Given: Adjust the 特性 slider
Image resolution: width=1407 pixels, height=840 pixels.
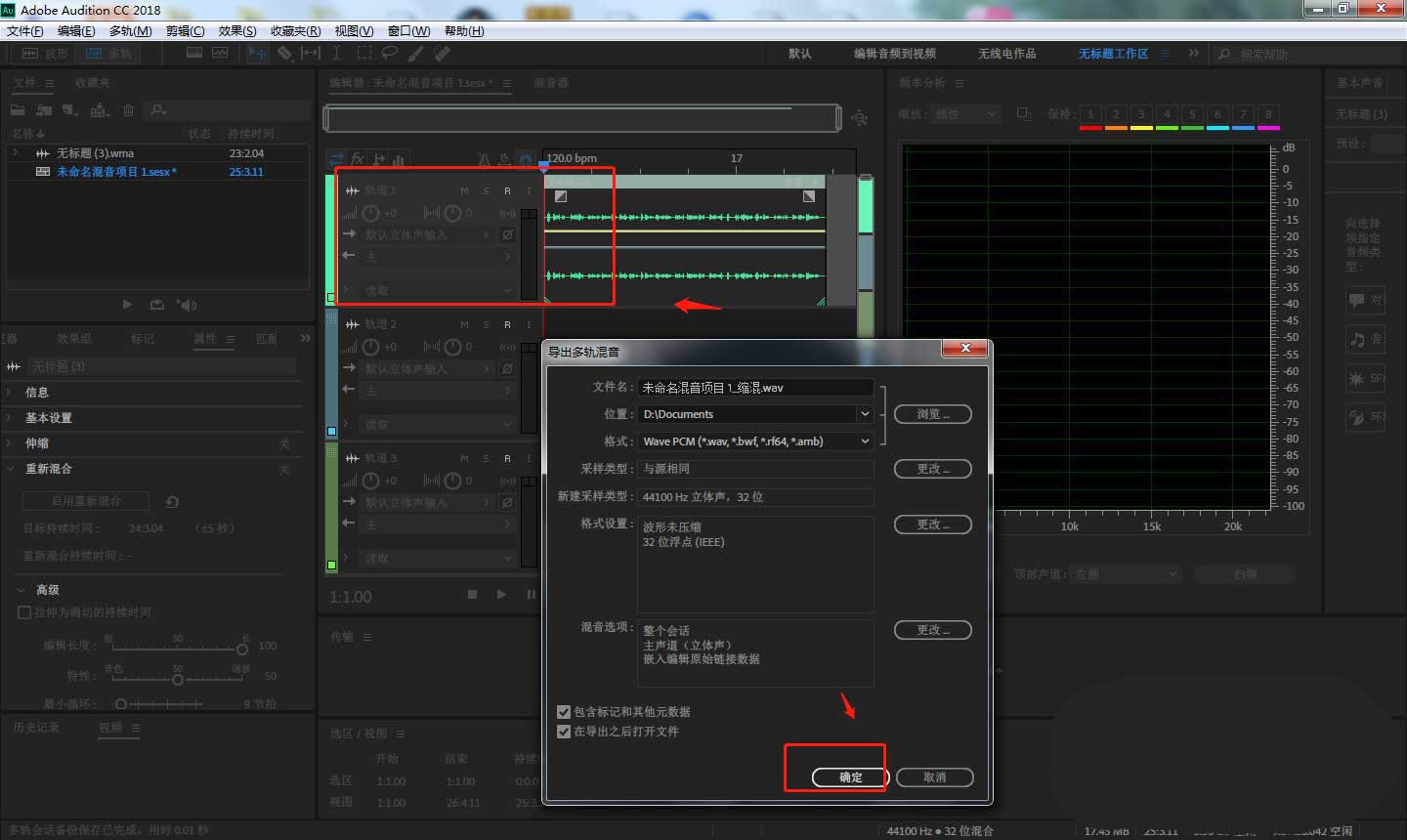Looking at the screenshot, I should point(177,679).
